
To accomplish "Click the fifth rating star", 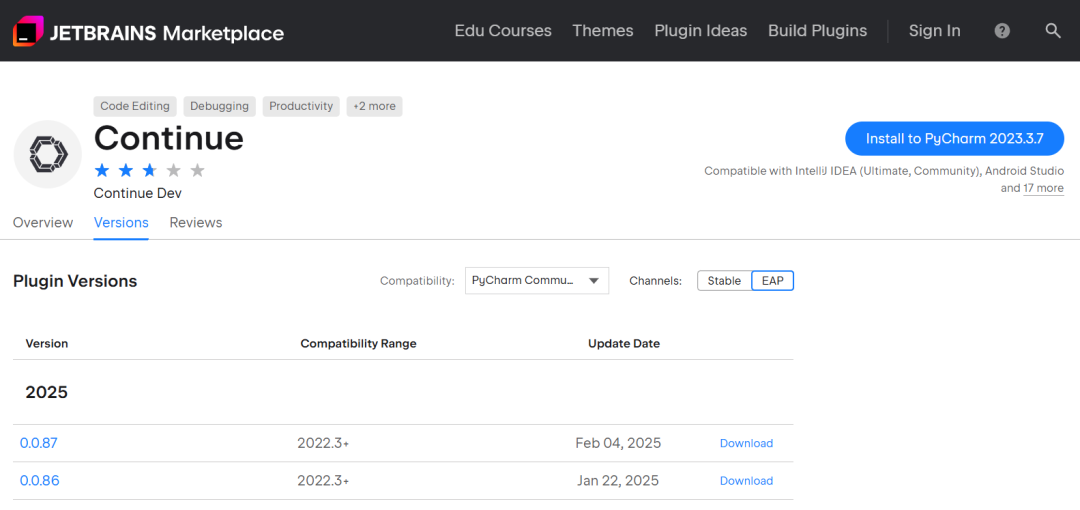I will pos(197,170).
